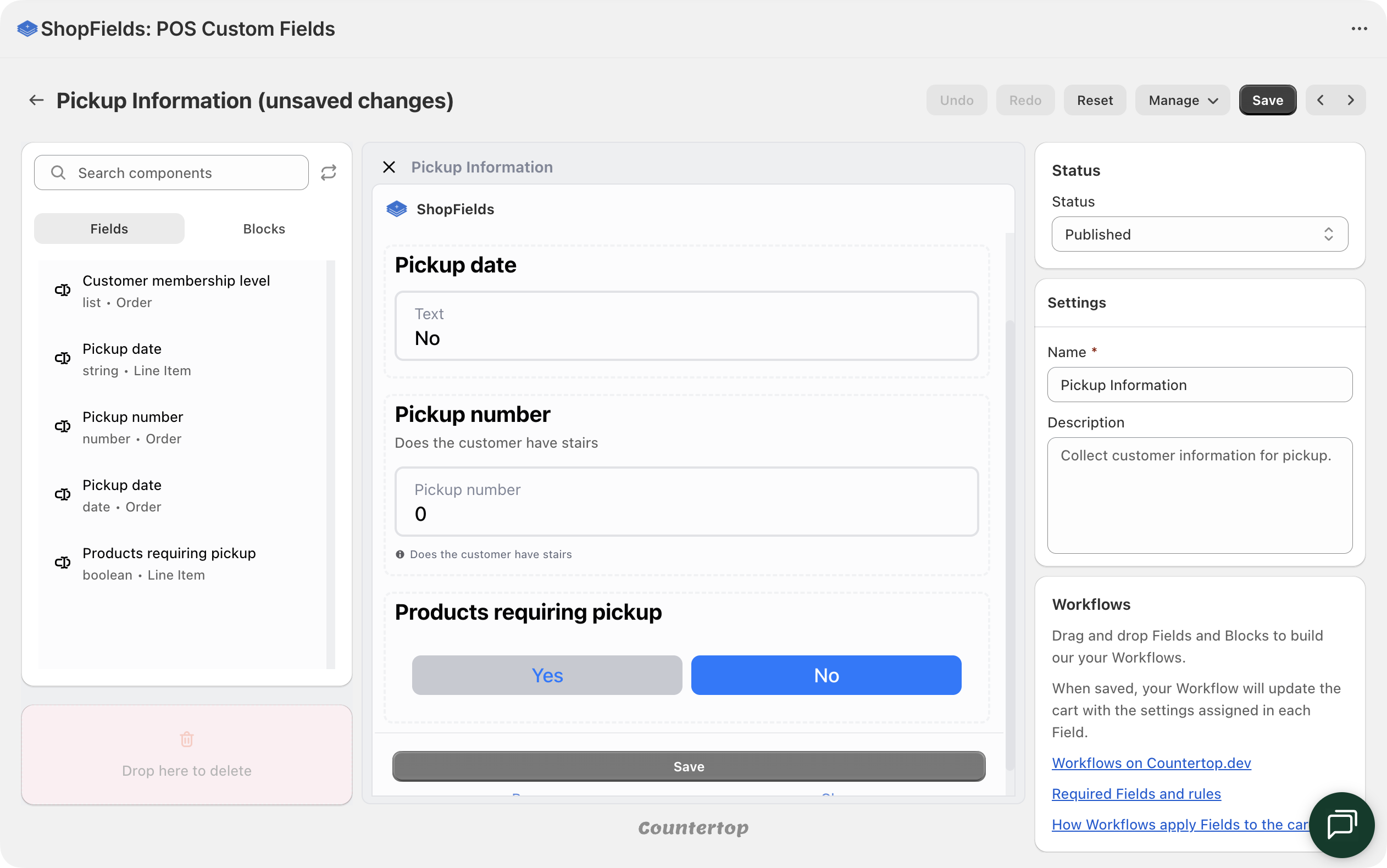Open the Manage dropdown menu
This screenshot has width=1387, height=868.
[x=1181, y=100]
